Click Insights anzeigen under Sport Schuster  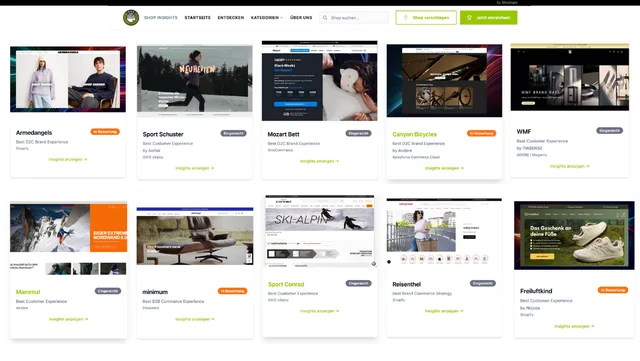(x=195, y=168)
